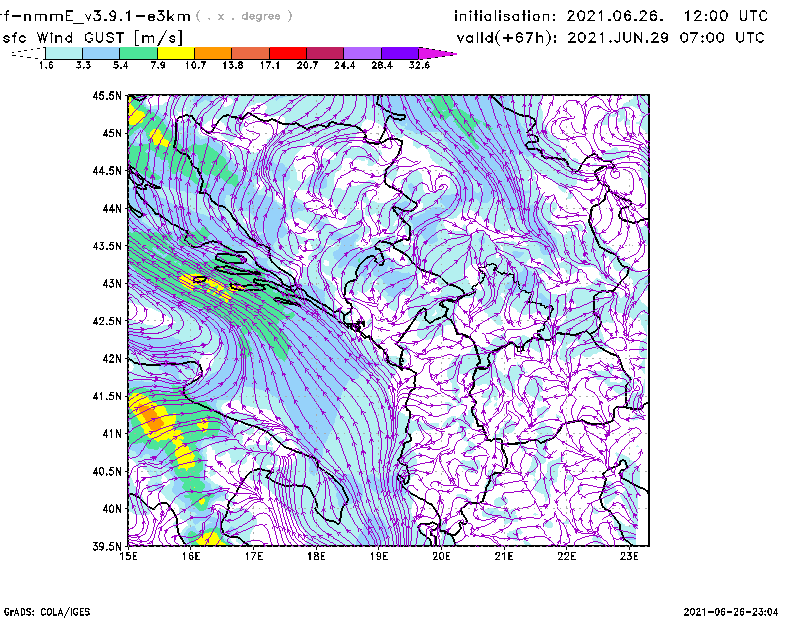Click the '7.9' colorbar value label

(x=158, y=65)
